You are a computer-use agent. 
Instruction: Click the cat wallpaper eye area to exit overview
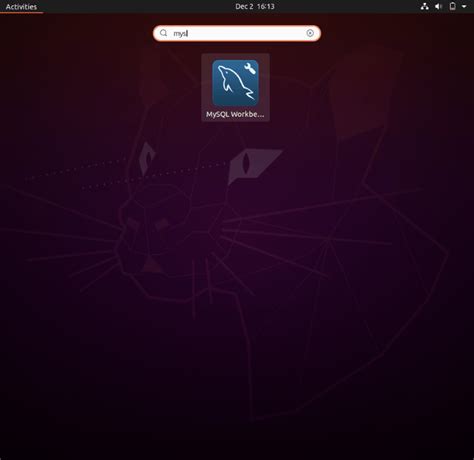coord(246,163)
